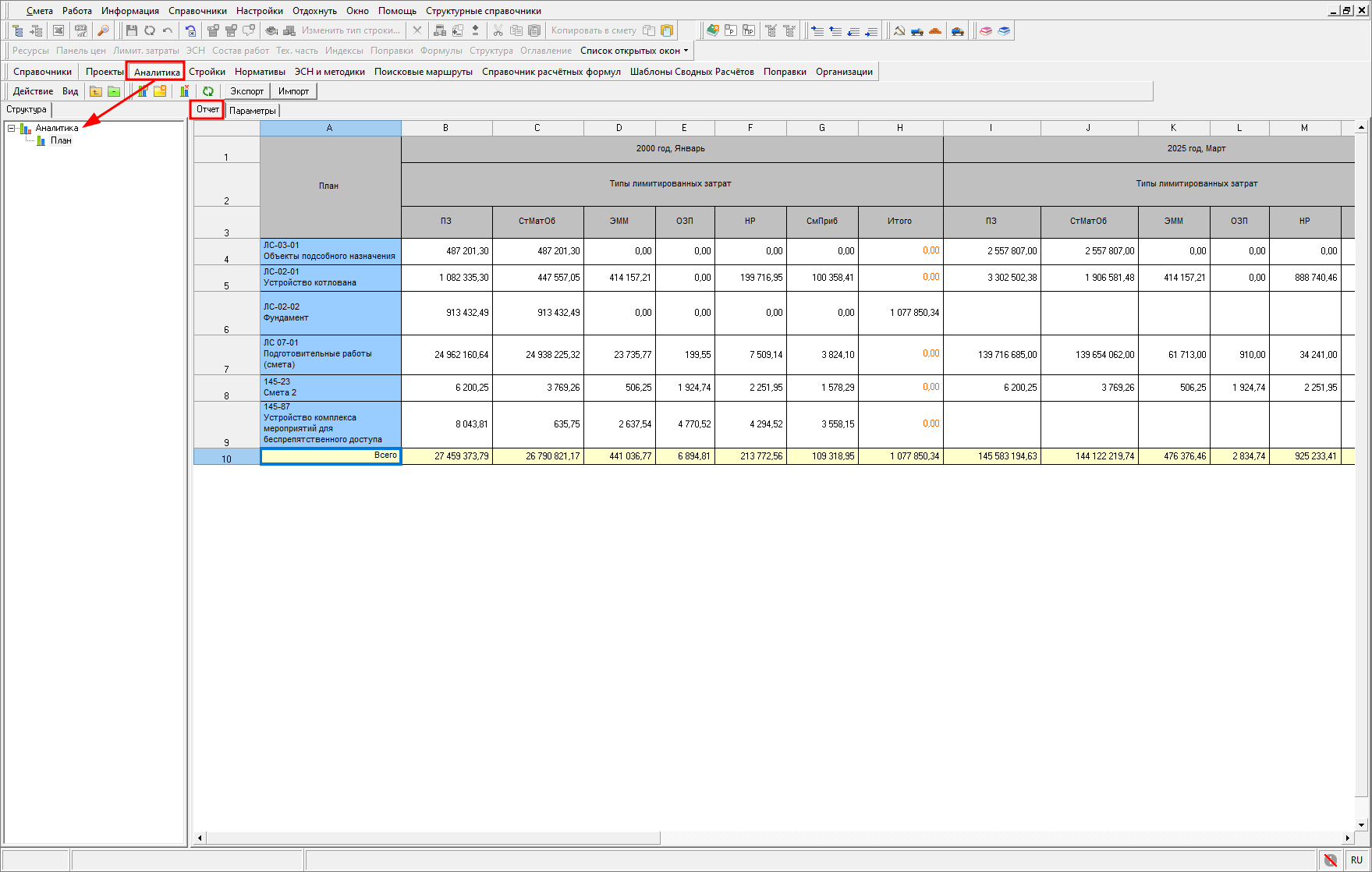Open the Список открытых окон dropdown
The width and height of the screenshot is (1372, 872).
point(634,51)
